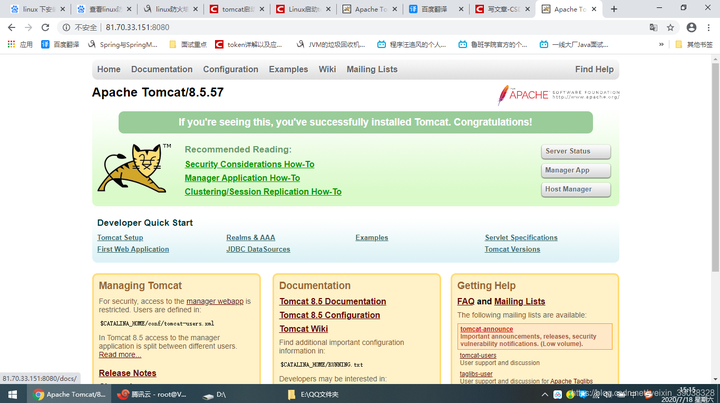Open the Tencent Cloud root terminal taskbar item
The width and height of the screenshot is (720, 403).
tap(152, 394)
